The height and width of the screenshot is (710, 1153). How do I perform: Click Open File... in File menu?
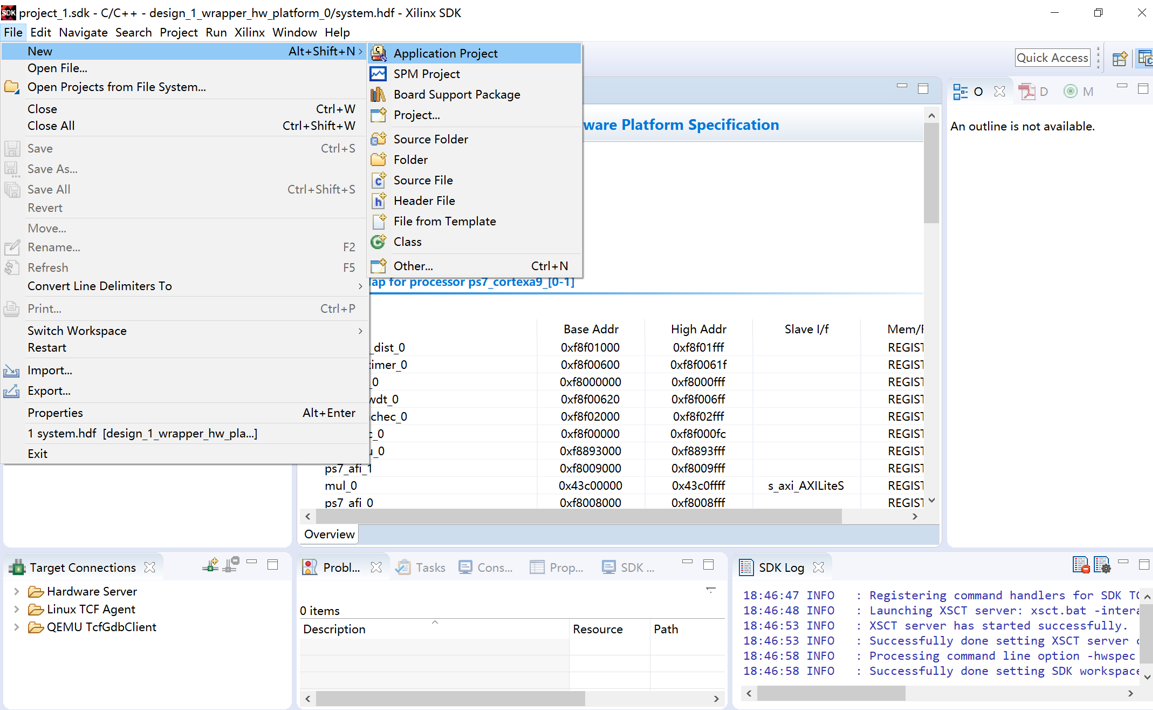(184, 68)
